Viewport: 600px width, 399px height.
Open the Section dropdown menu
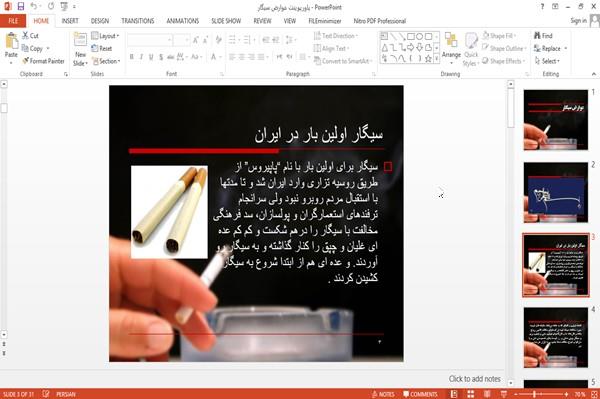(106, 61)
